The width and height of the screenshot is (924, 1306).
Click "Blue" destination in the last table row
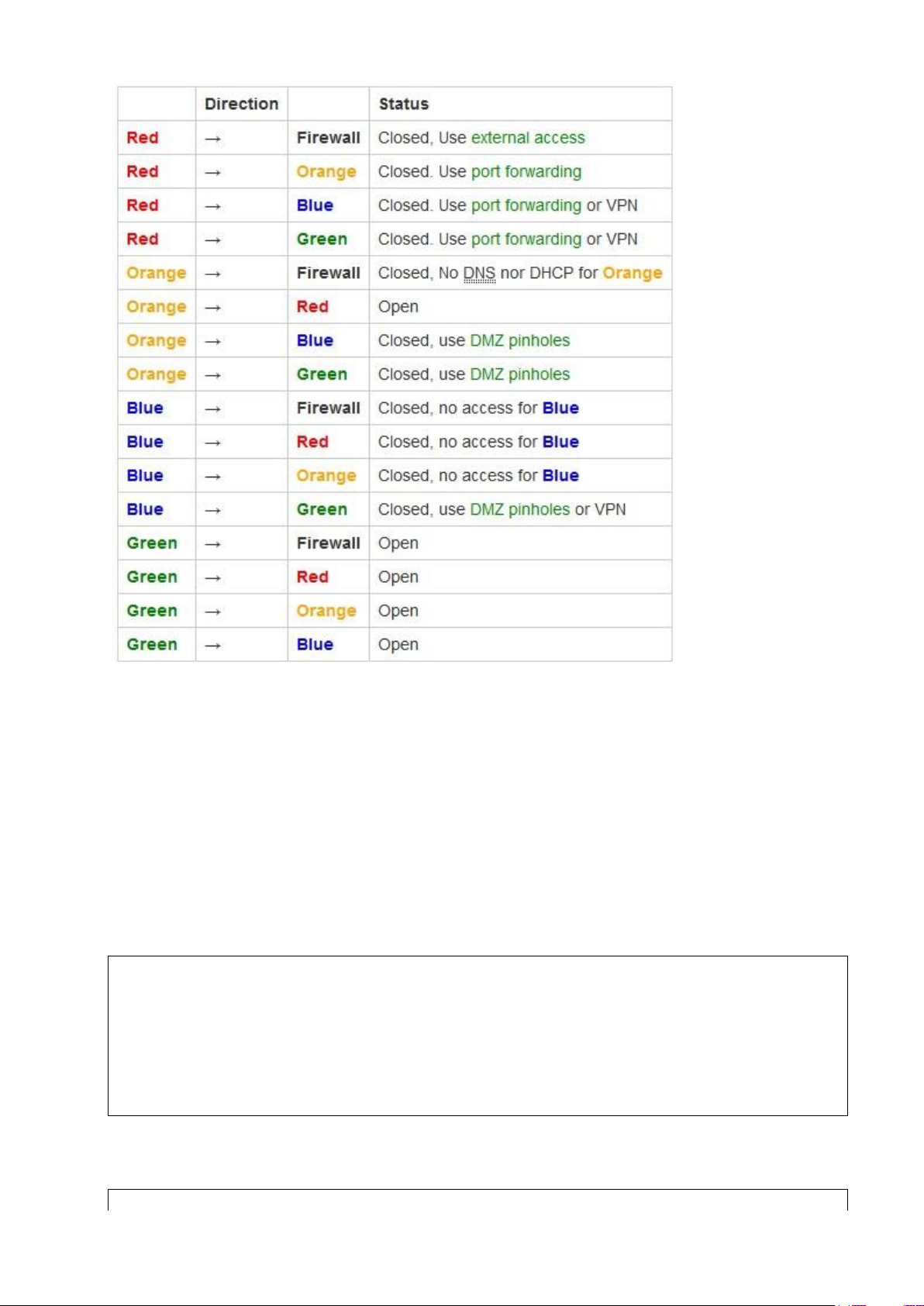click(x=315, y=645)
